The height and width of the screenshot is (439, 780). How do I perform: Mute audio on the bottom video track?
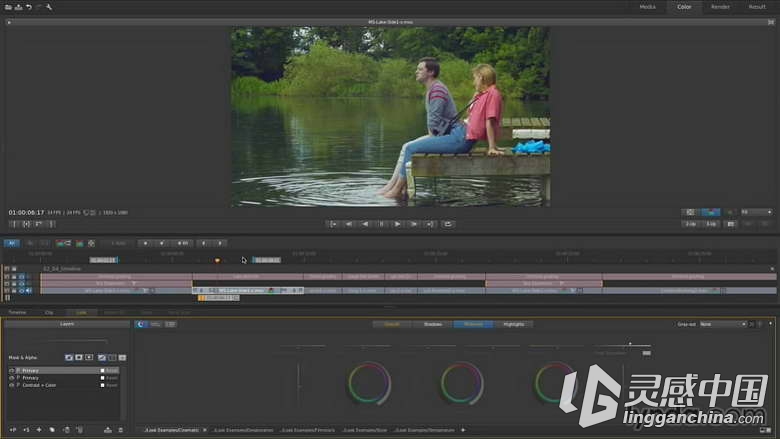pos(29,290)
